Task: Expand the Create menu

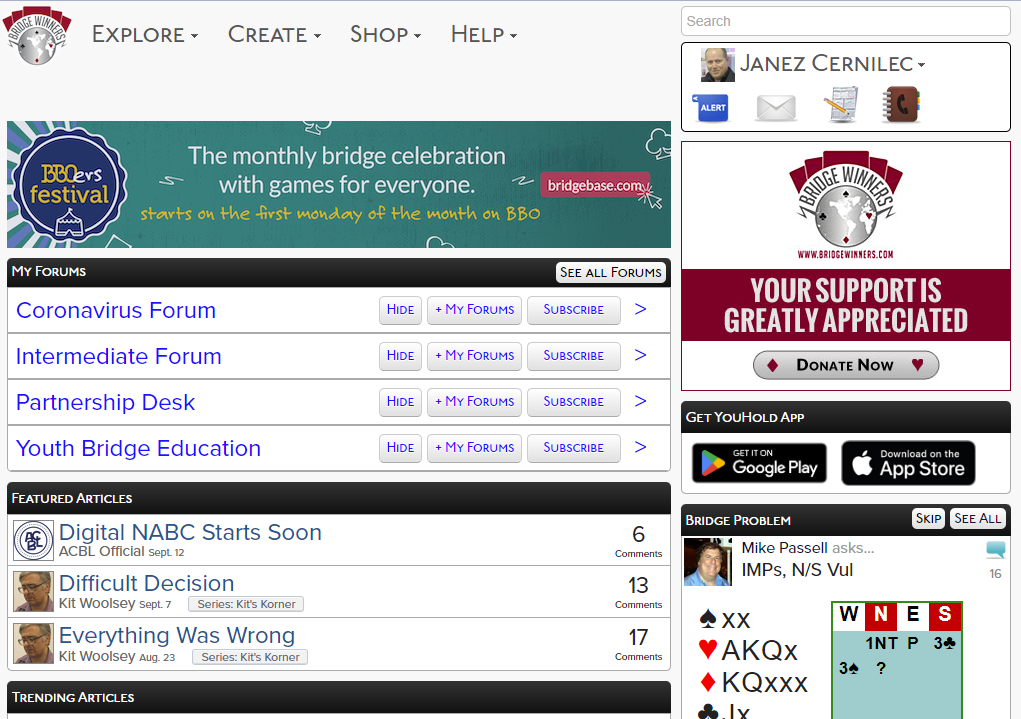Action: click(x=274, y=35)
